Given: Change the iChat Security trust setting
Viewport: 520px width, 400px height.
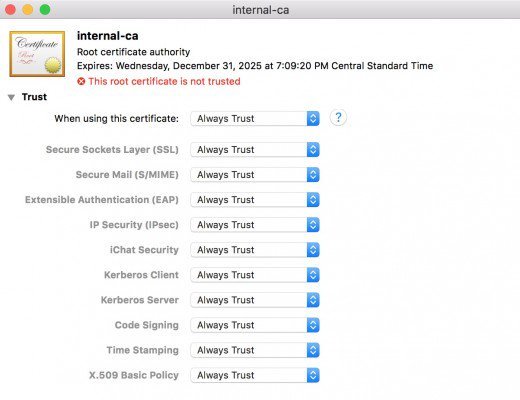Looking at the screenshot, I should click(255, 250).
